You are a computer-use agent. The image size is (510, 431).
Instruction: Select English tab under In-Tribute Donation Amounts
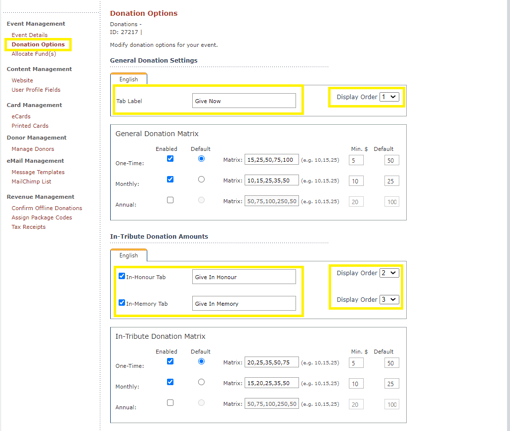tap(129, 255)
